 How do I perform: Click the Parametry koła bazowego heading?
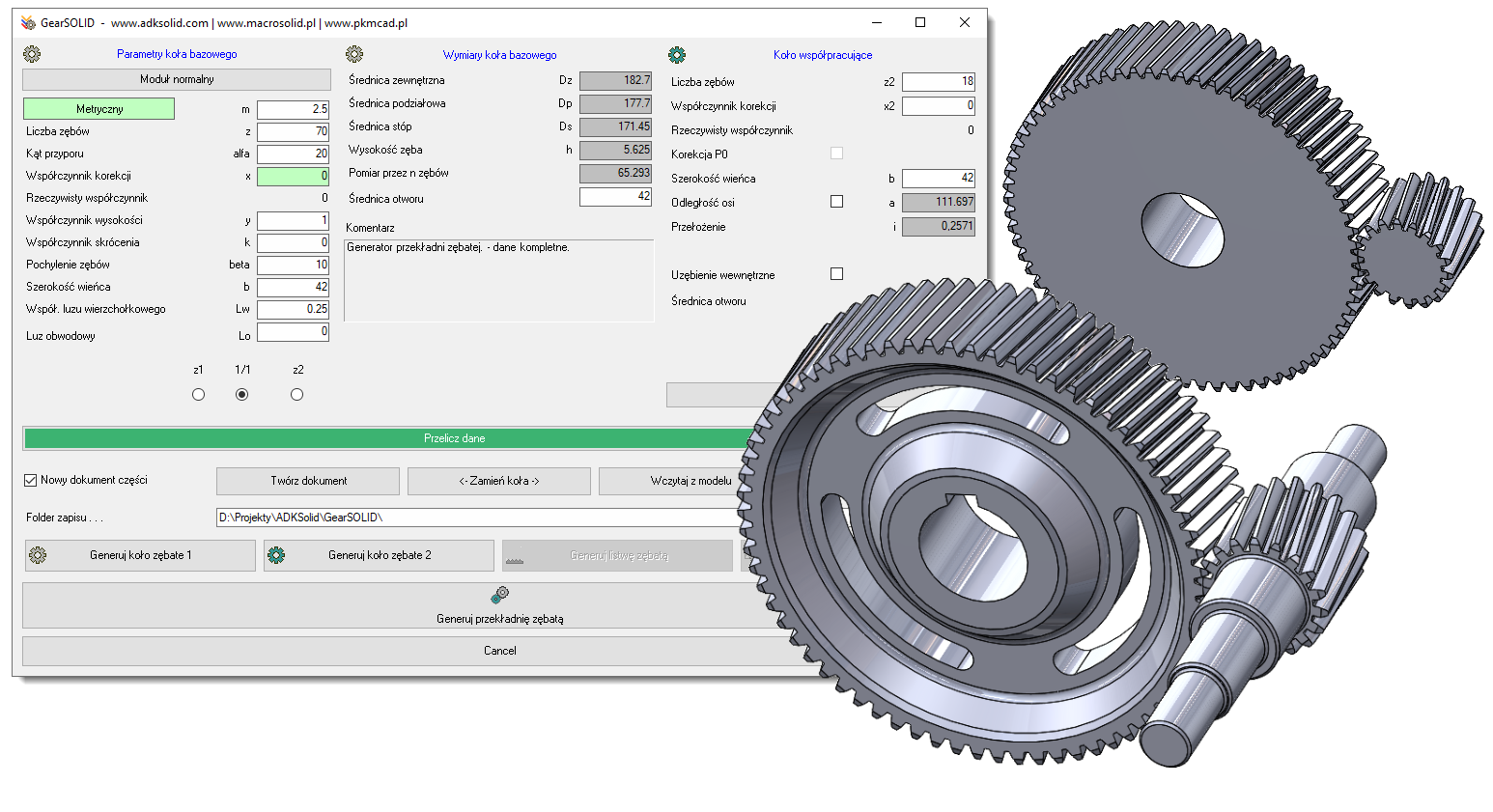pyautogui.click(x=177, y=54)
